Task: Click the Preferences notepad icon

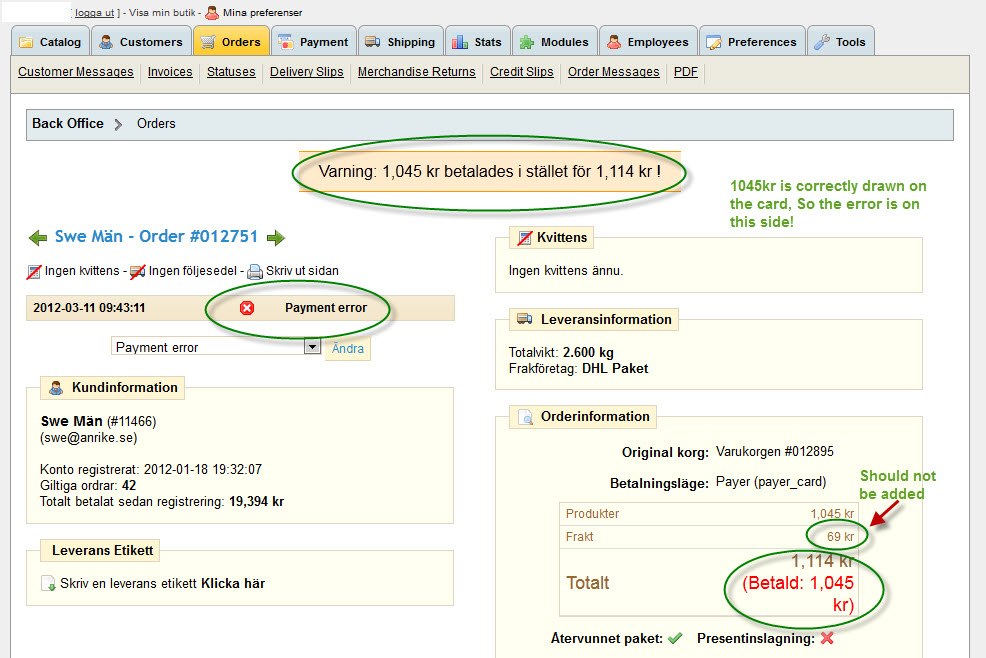Action: [x=714, y=42]
